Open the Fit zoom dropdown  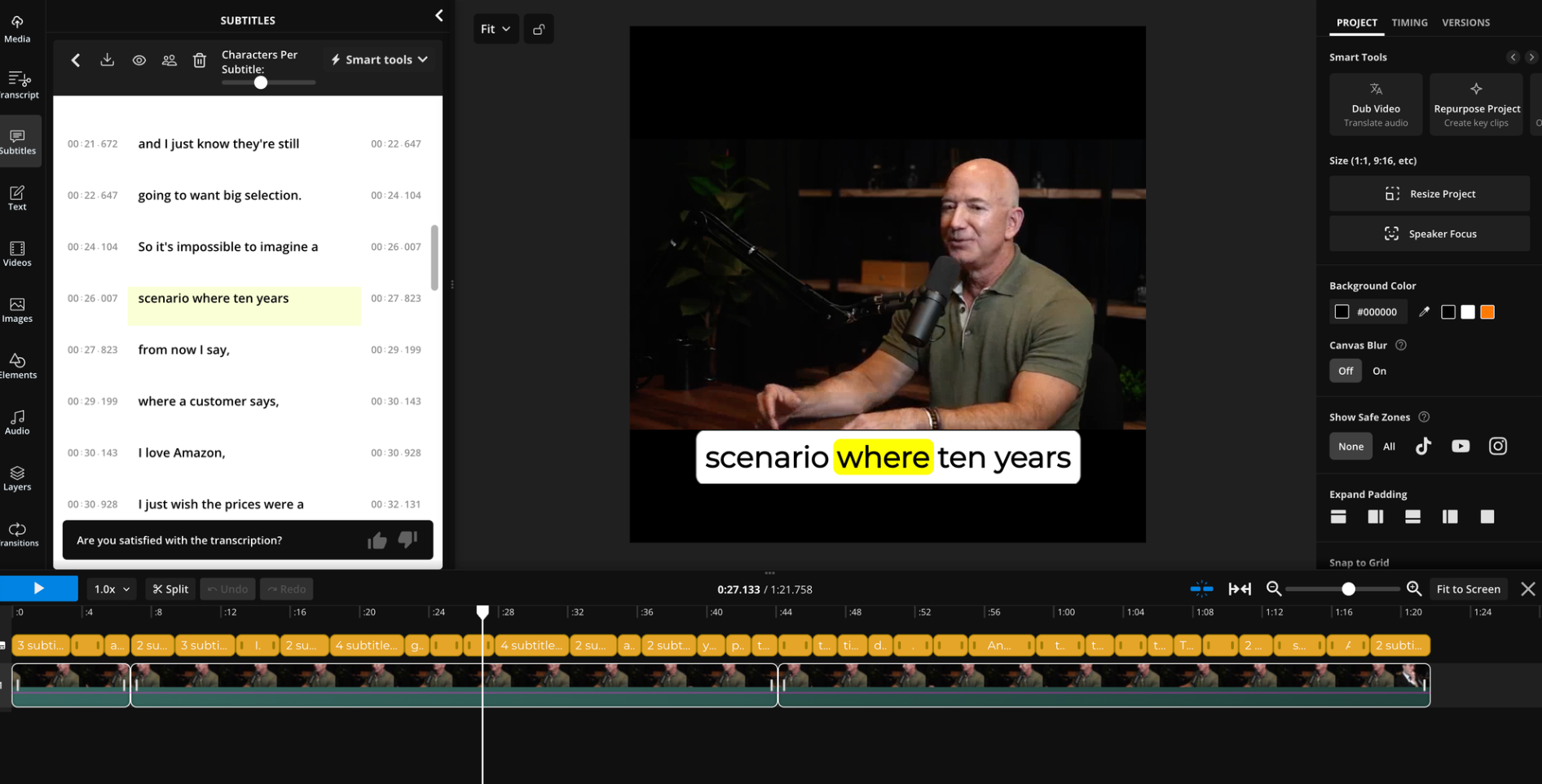click(496, 29)
